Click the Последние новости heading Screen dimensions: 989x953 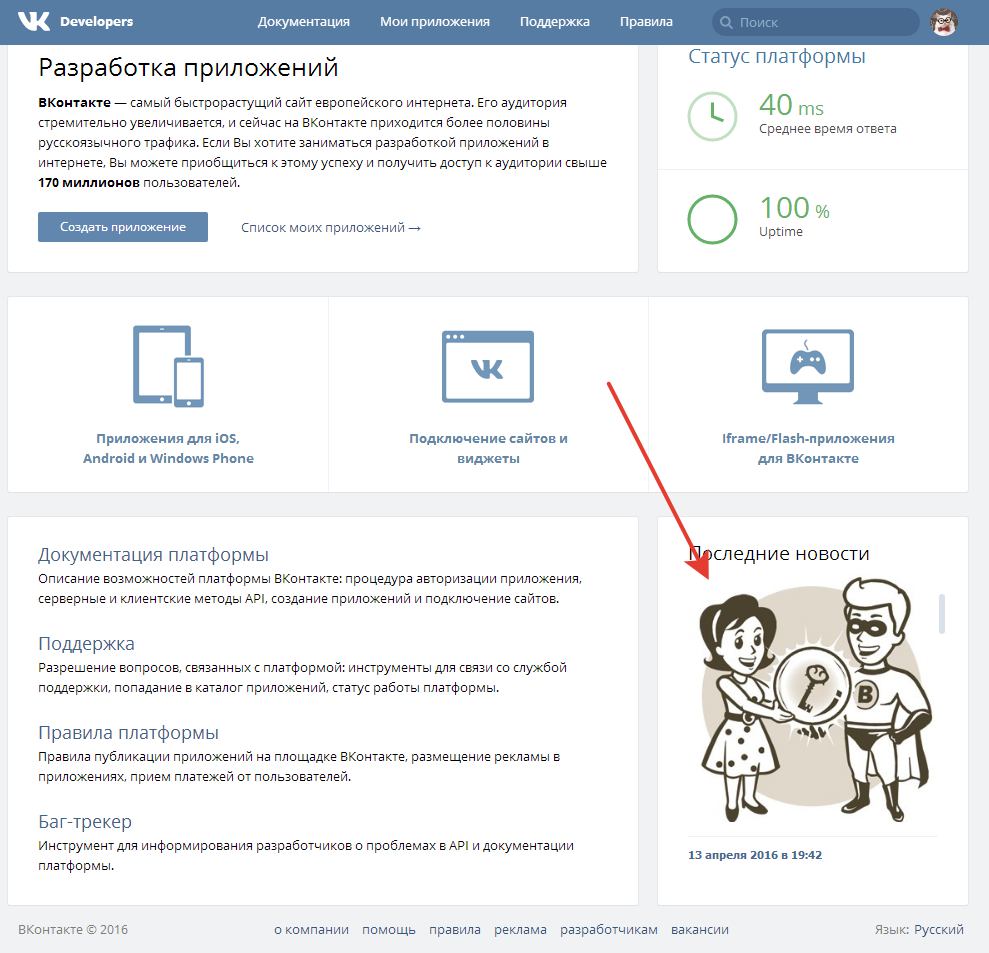(779, 553)
